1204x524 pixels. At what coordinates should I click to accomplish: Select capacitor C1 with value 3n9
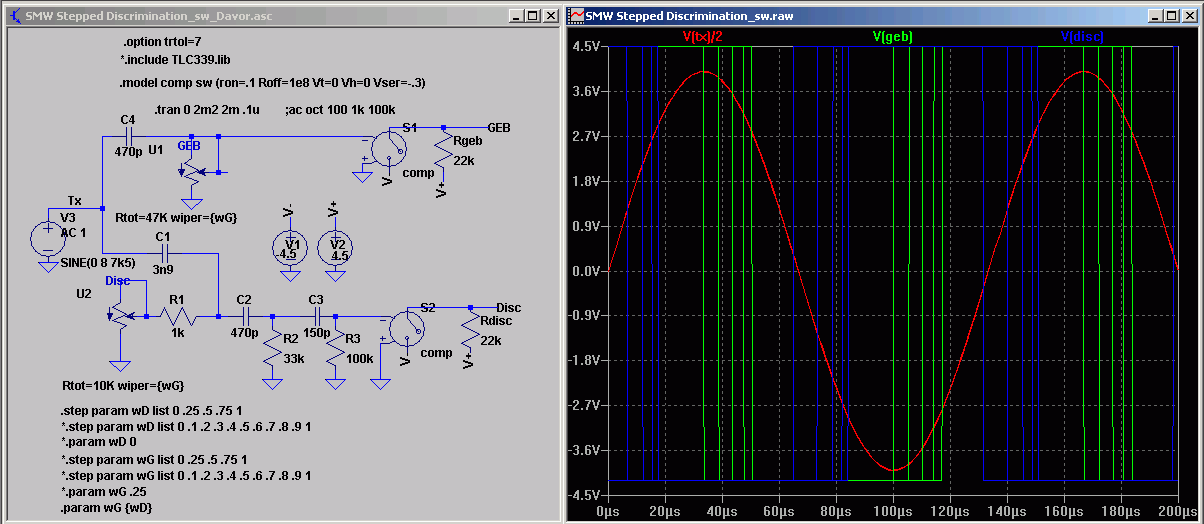pos(163,250)
